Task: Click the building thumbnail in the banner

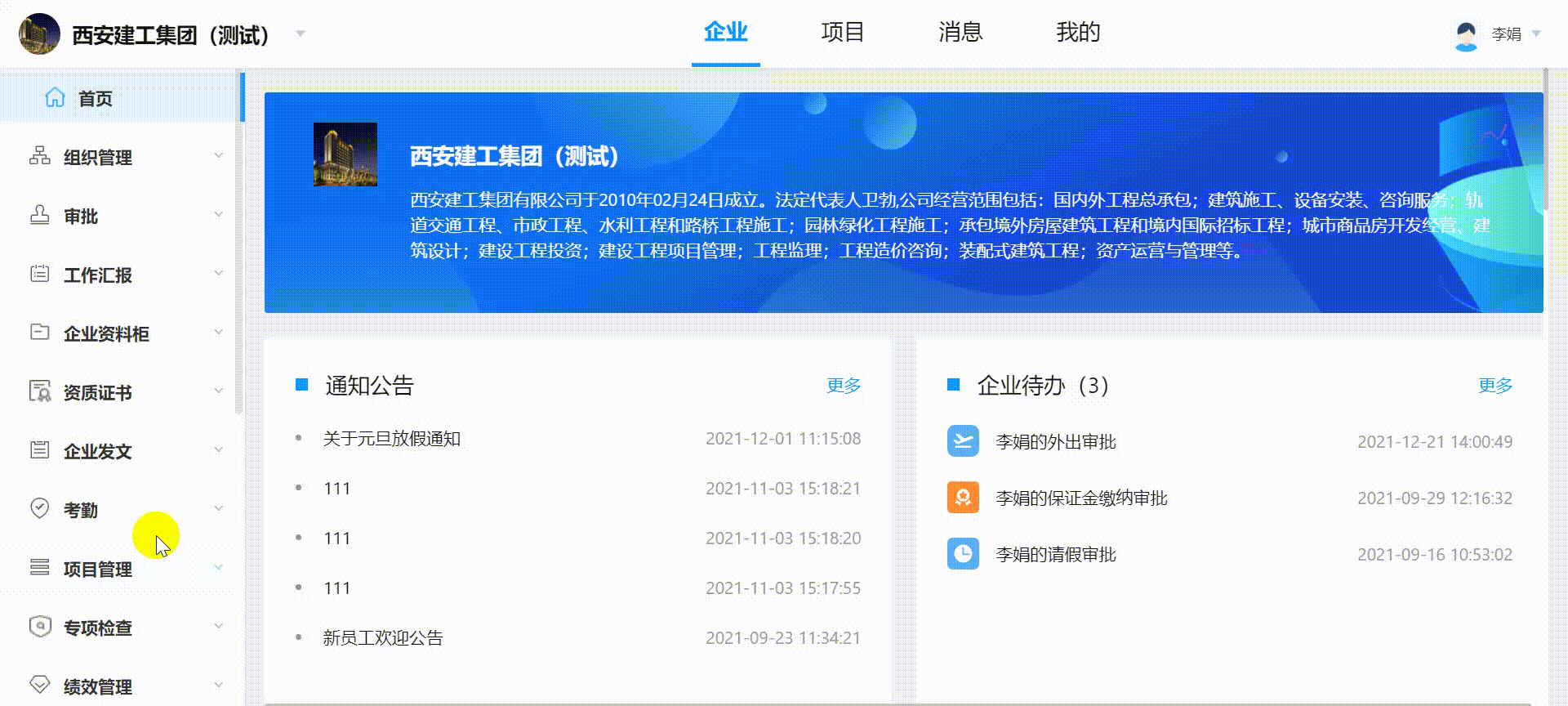Action: pyautogui.click(x=345, y=154)
